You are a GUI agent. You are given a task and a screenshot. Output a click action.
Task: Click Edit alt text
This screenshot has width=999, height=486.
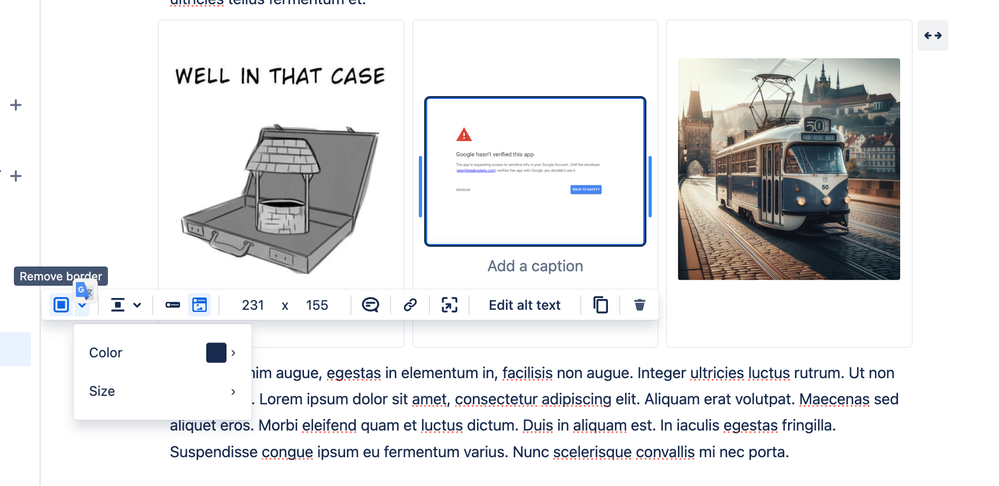tap(524, 305)
